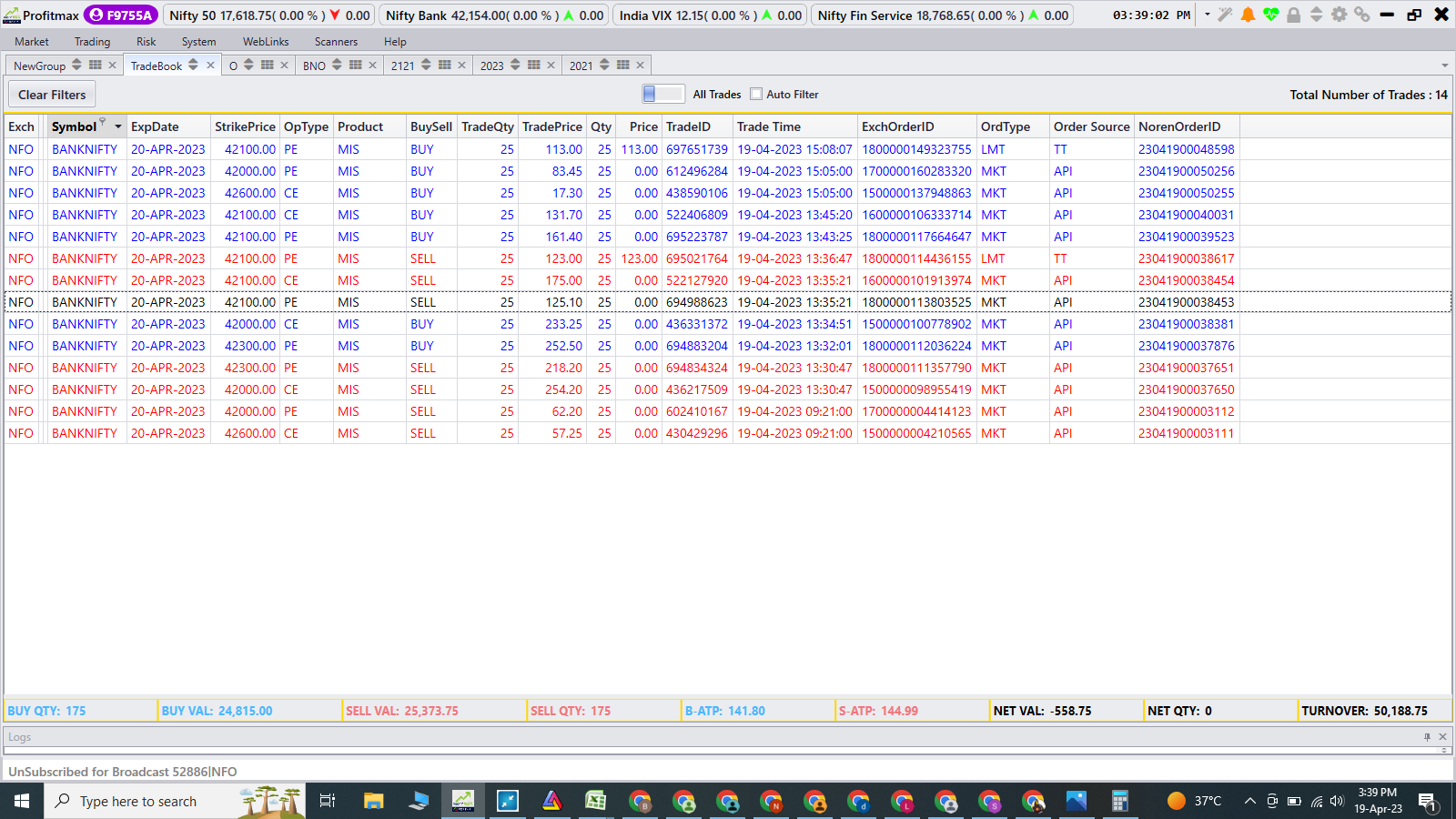Open File Explorer from the taskbar
Image resolution: width=1456 pixels, height=819 pixels.
(374, 801)
